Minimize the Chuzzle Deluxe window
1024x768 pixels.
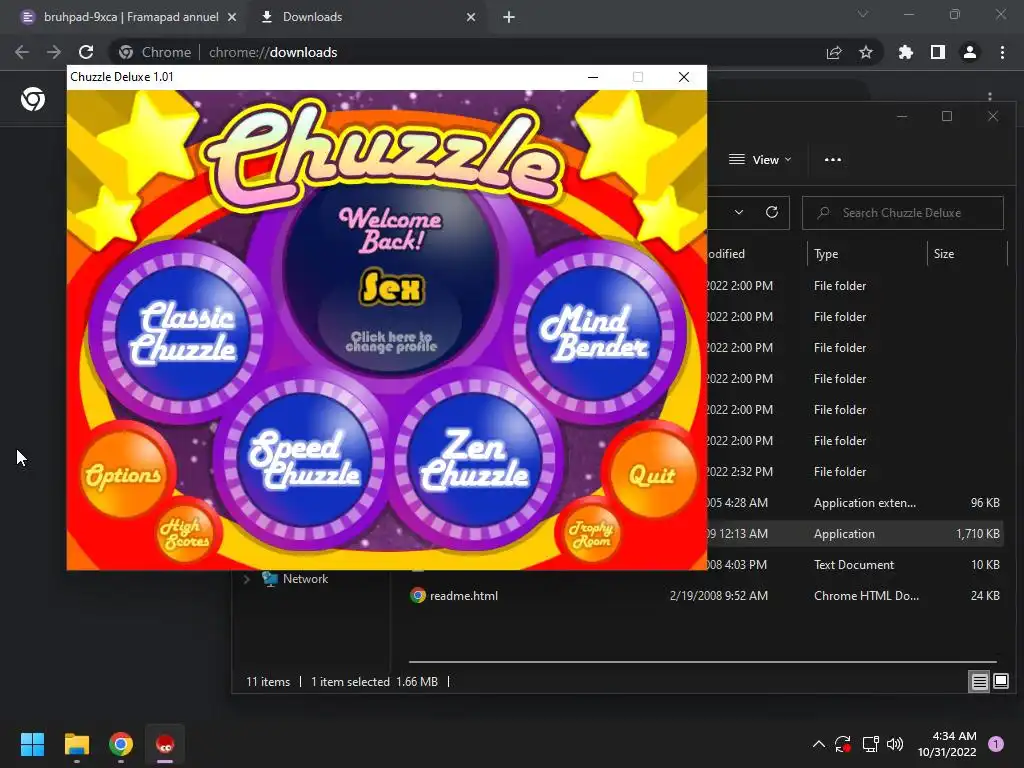(x=592, y=77)
